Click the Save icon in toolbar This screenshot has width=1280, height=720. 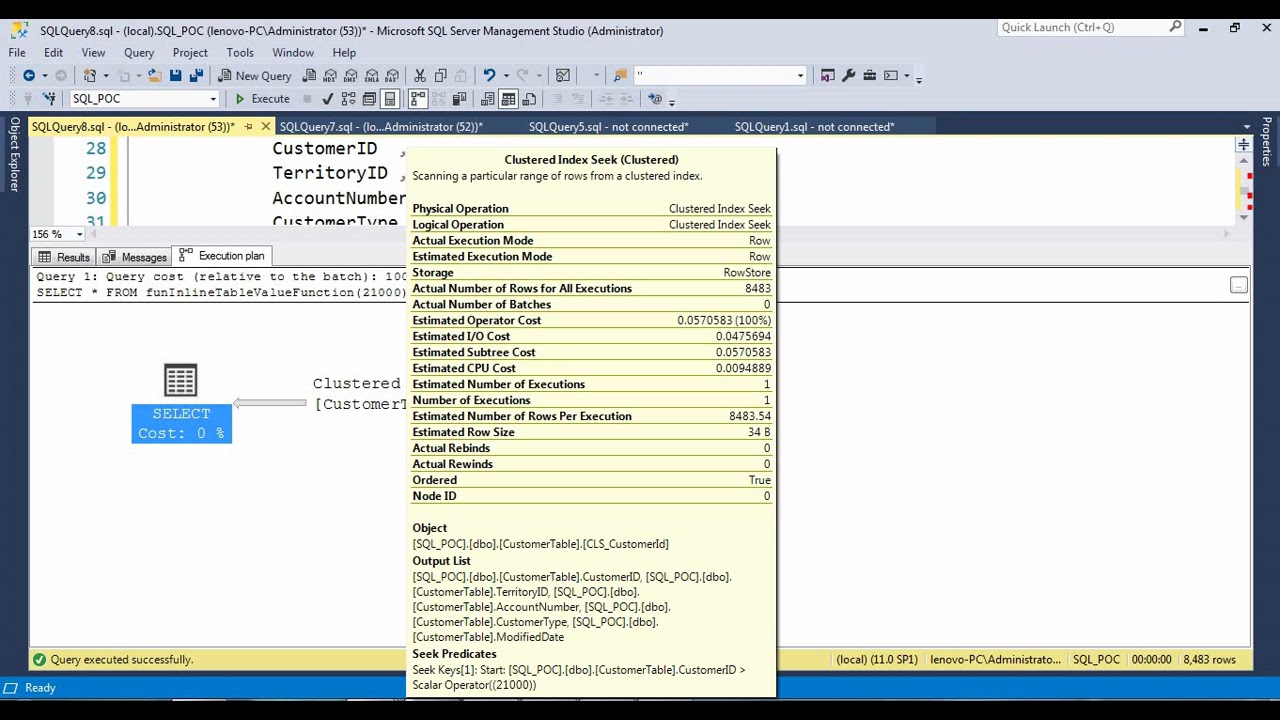pyautogui.click(x=175, y=75)
